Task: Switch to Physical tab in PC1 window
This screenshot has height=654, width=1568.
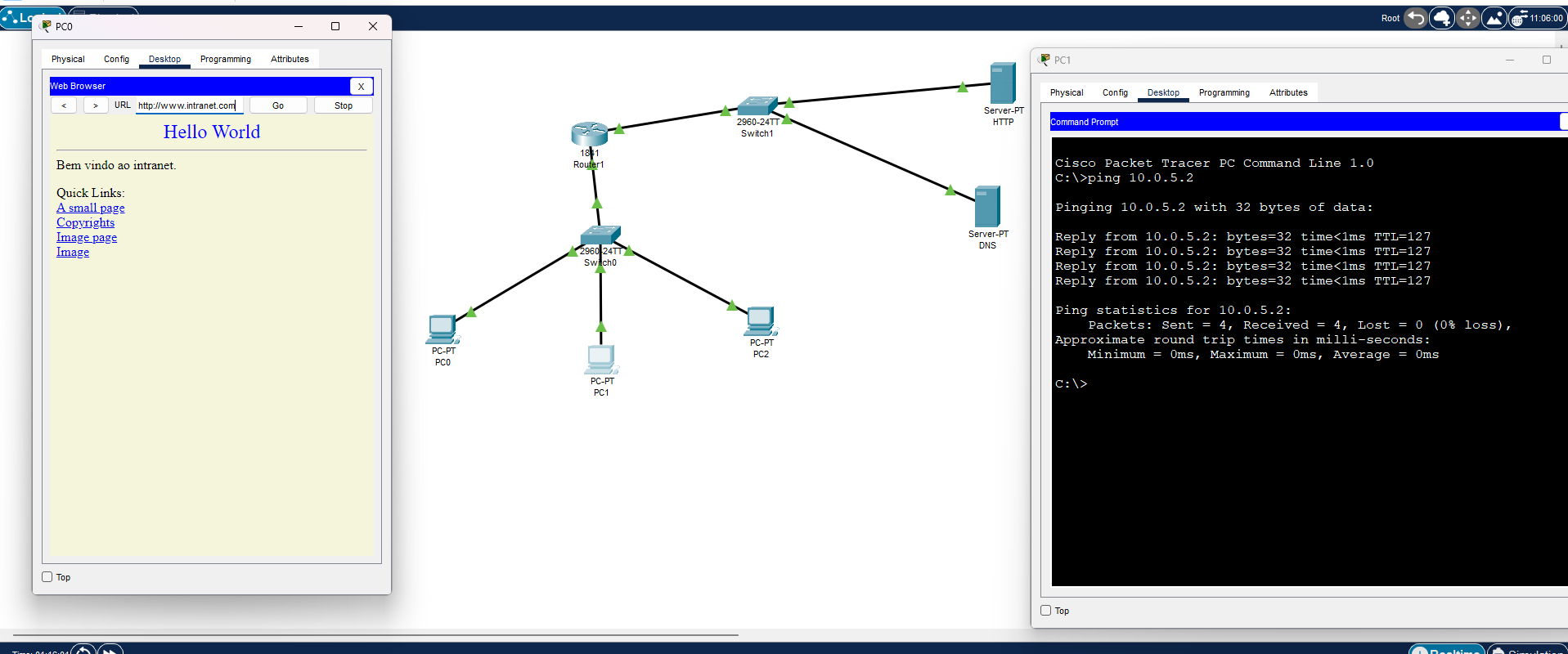Action: click(x=1067, y=92)
